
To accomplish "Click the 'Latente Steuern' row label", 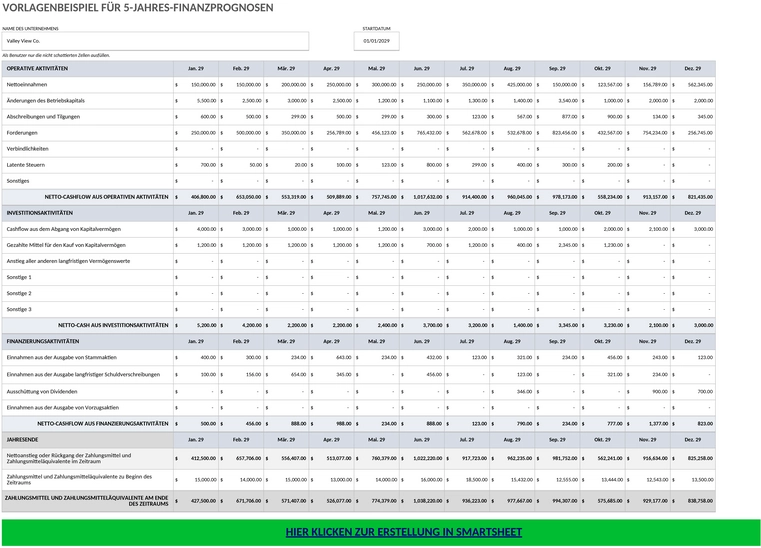I will click(x=26, y=165).
